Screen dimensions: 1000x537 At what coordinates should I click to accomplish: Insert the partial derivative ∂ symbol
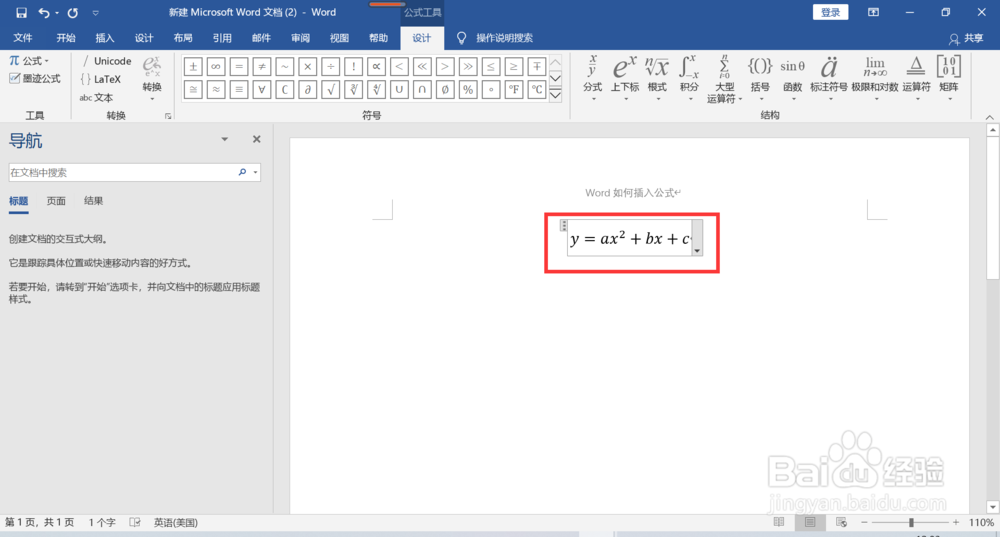[307, 89]
